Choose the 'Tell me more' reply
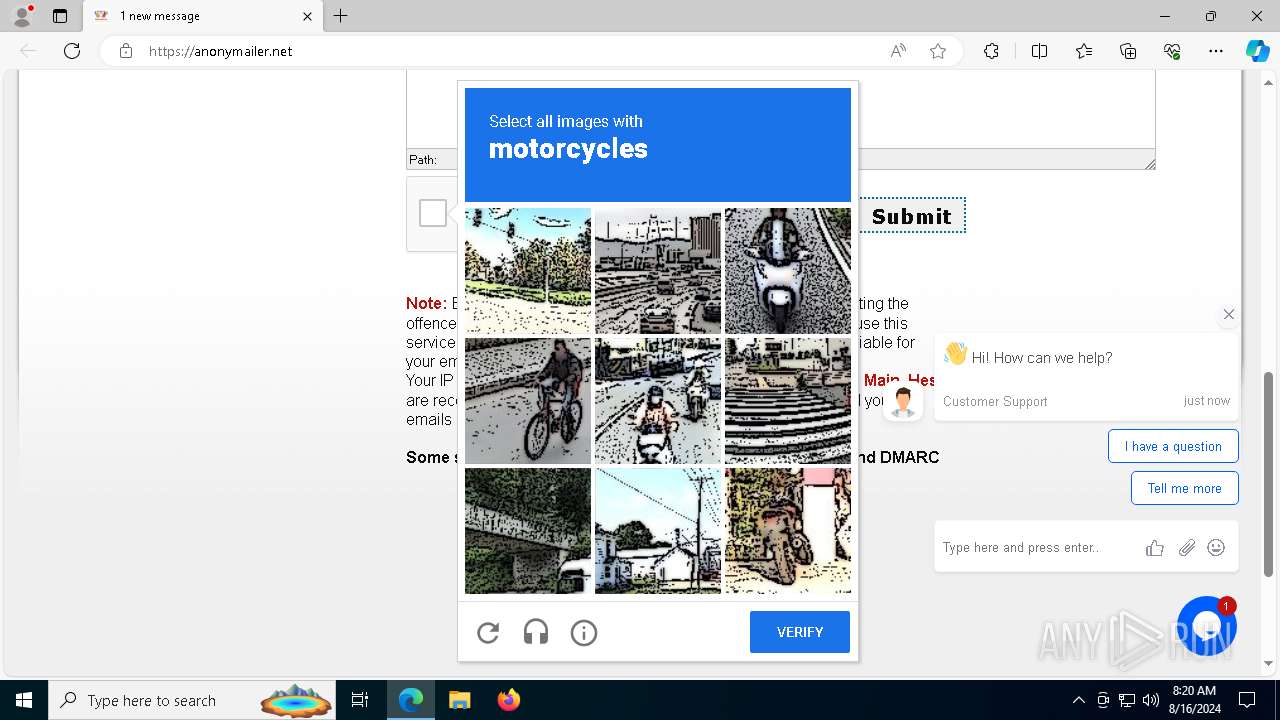 pyautogui.click(x=1185, y=488)
